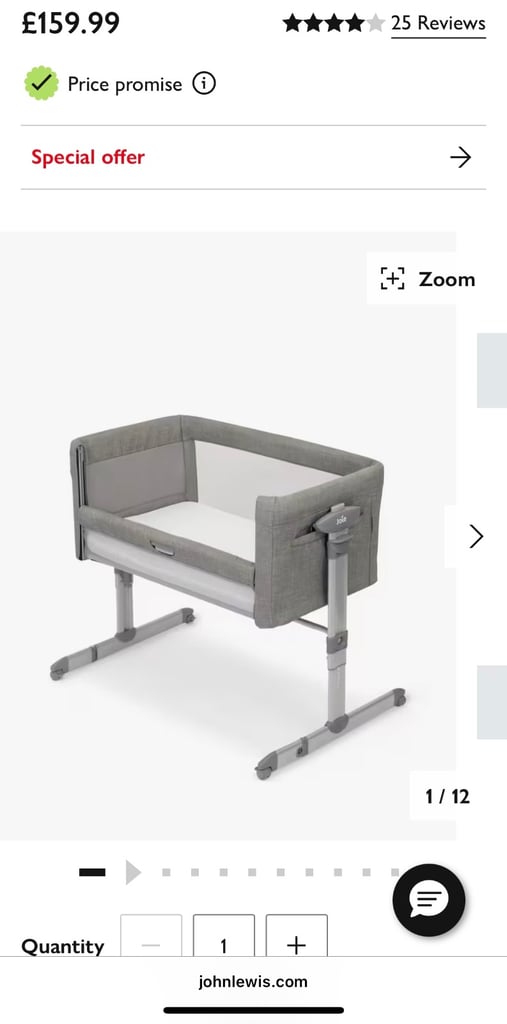Click the Special offer red label

(88, 157)
